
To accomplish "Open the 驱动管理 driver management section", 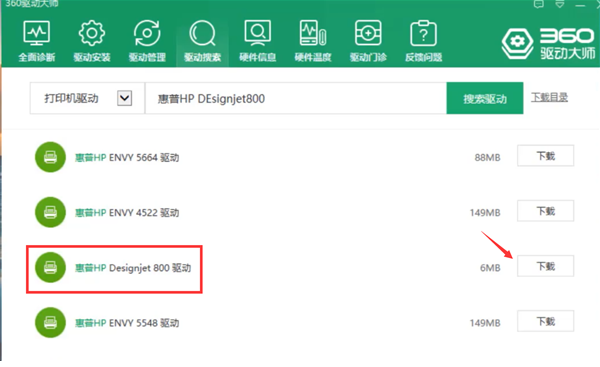I will click(x=147, y=41).
